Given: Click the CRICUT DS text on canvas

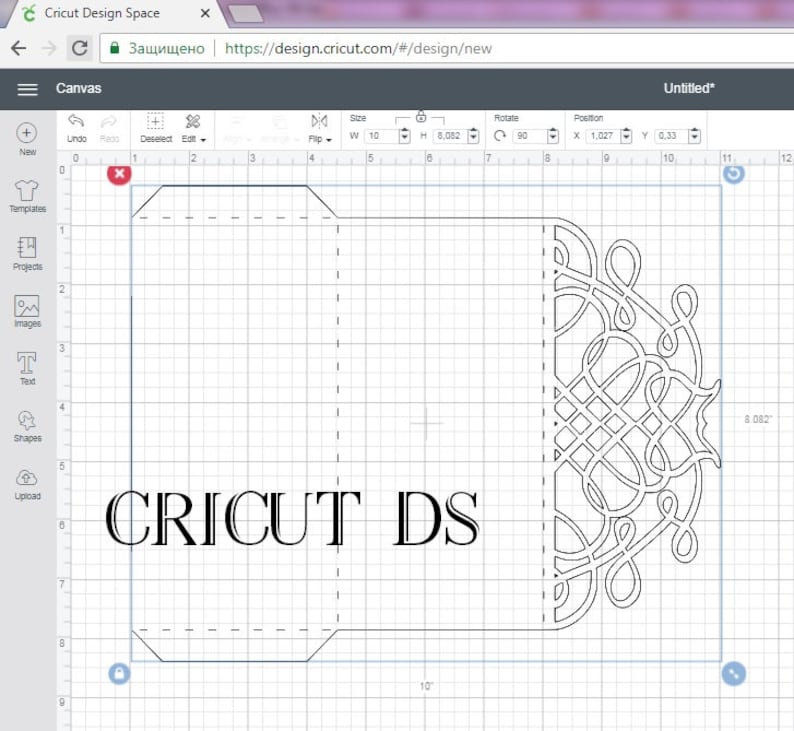Looking at the screenshot, I should click(292, 518).
